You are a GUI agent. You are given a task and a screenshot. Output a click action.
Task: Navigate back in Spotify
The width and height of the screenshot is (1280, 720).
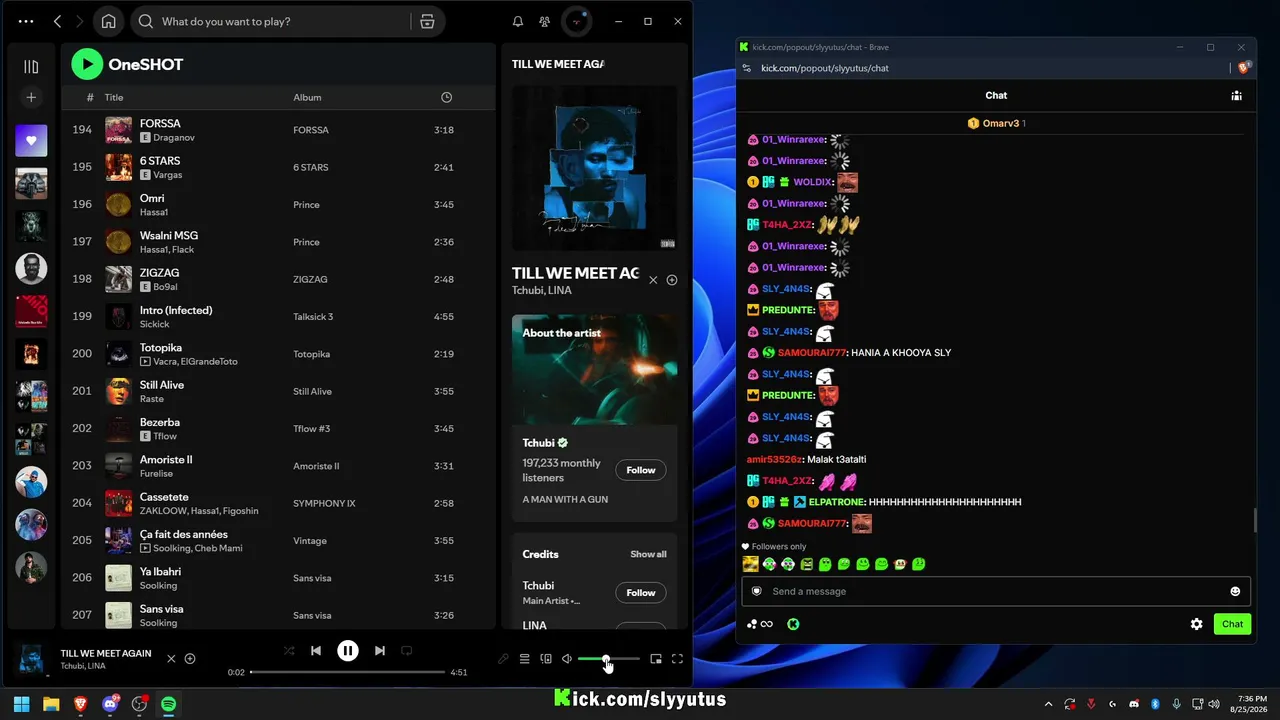pos(57,21)
